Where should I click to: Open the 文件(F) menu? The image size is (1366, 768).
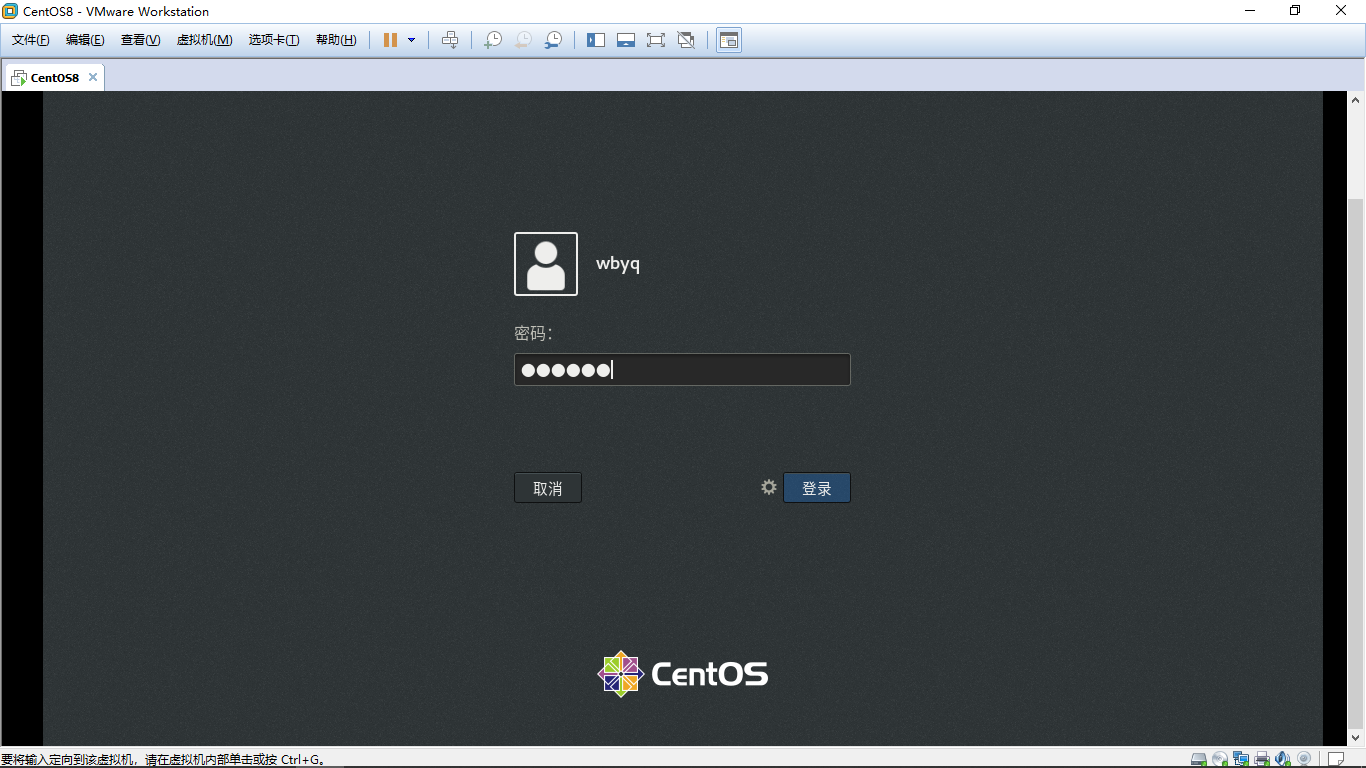point(31,40)
